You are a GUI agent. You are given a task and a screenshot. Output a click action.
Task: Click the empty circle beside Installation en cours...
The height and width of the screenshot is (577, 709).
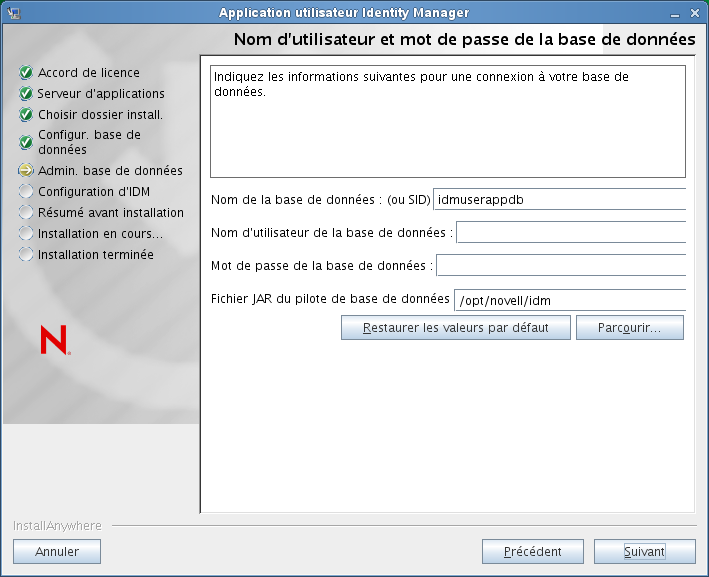click(26, 233)
